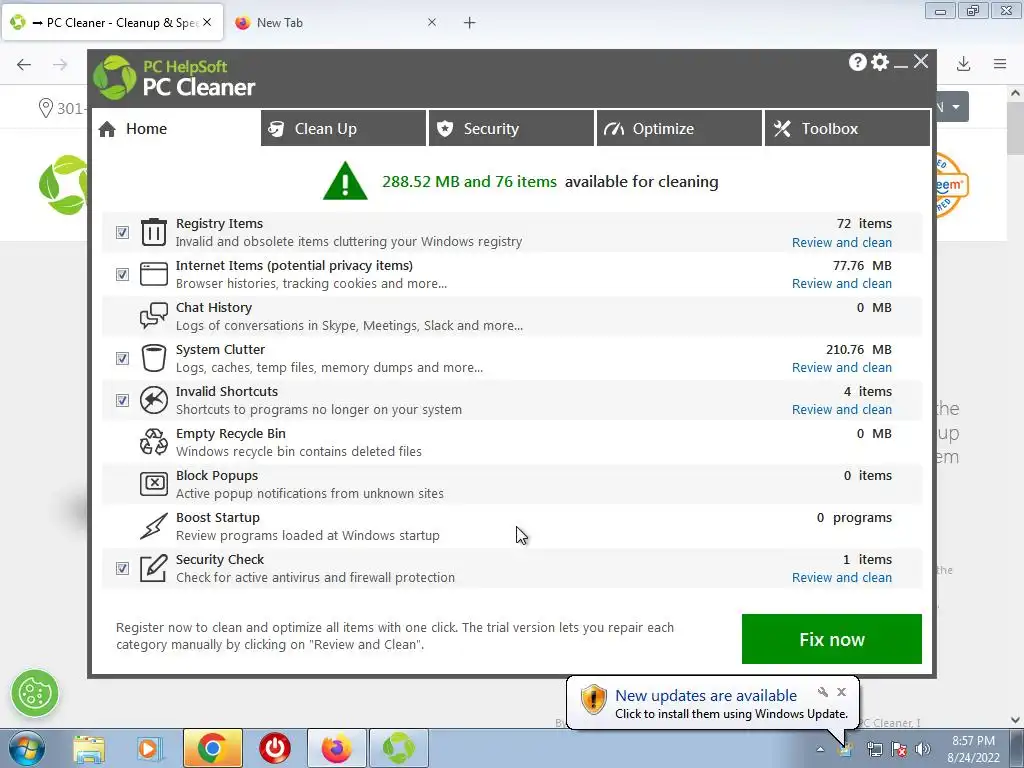Uncheck the System Clutter checkbox
Screen dimensions: 1024x768
click(122, 358)
